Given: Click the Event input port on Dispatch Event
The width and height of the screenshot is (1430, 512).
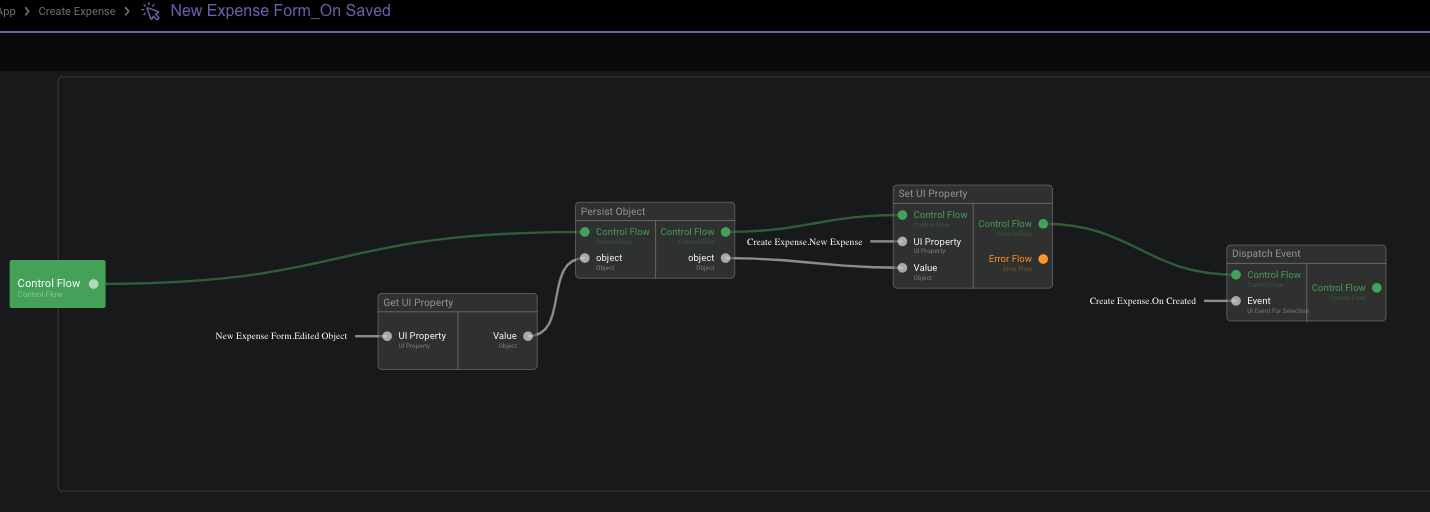Looking at the screenshot, I should coord(1236,301).
